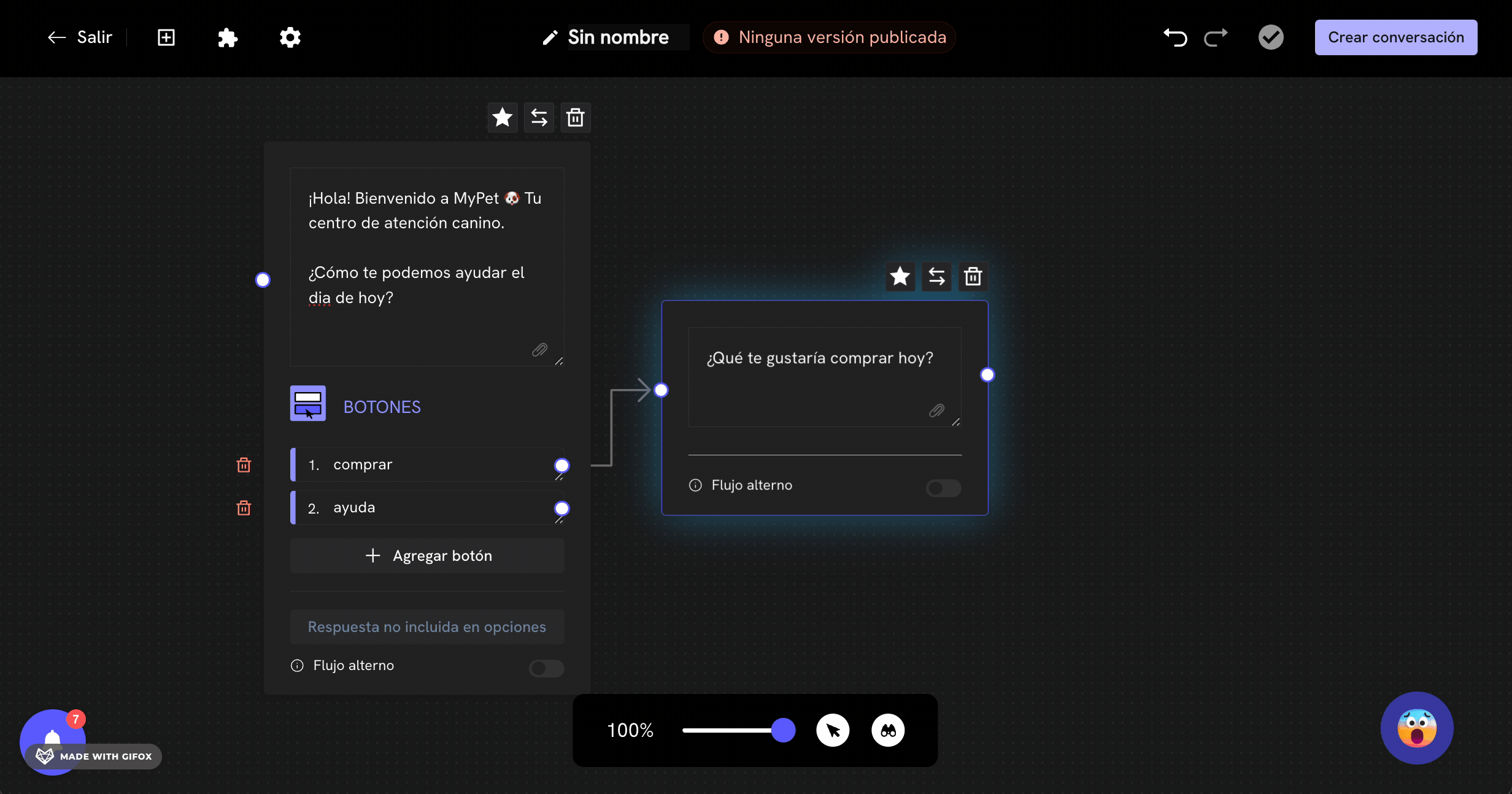Click the 'Sin nombre' title field

point(619,38)
